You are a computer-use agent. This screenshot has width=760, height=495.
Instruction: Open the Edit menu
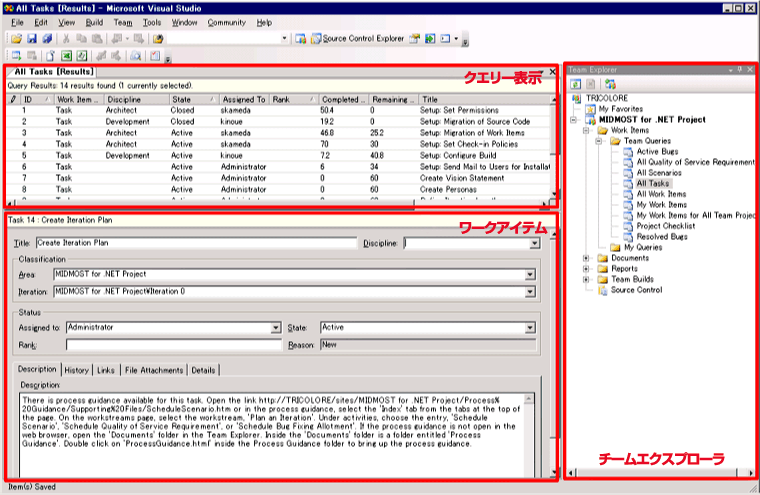tap(41, 22)
